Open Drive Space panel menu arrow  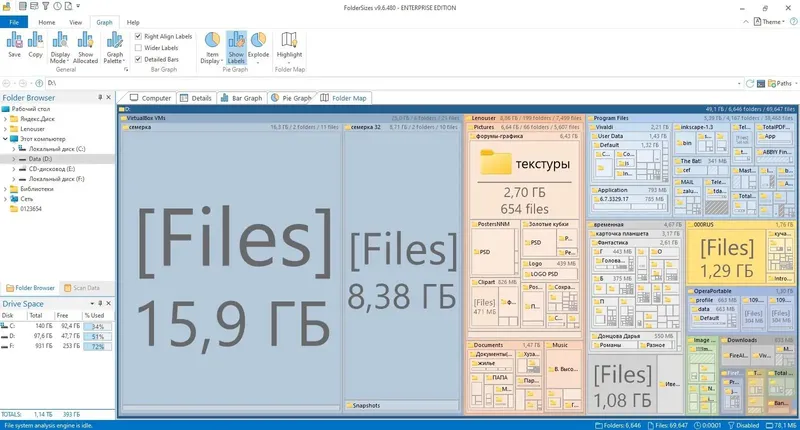(92, 303)
